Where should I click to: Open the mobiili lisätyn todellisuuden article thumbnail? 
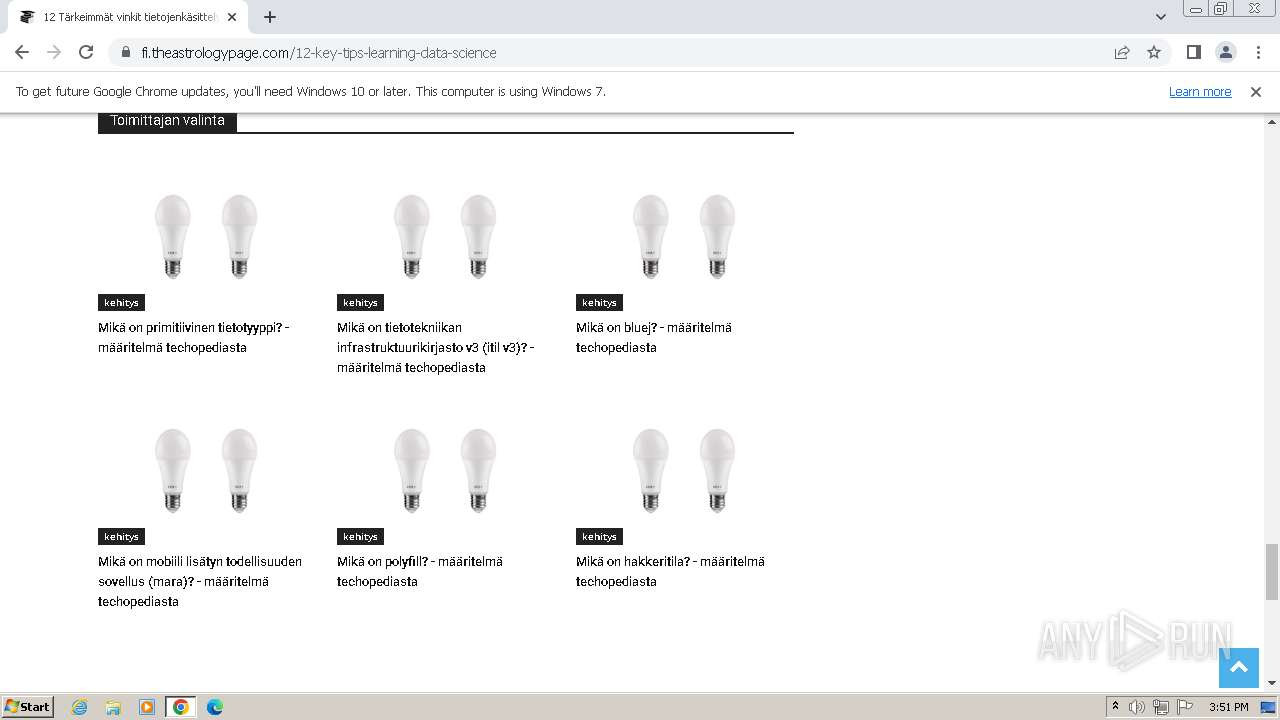(206, 470)
